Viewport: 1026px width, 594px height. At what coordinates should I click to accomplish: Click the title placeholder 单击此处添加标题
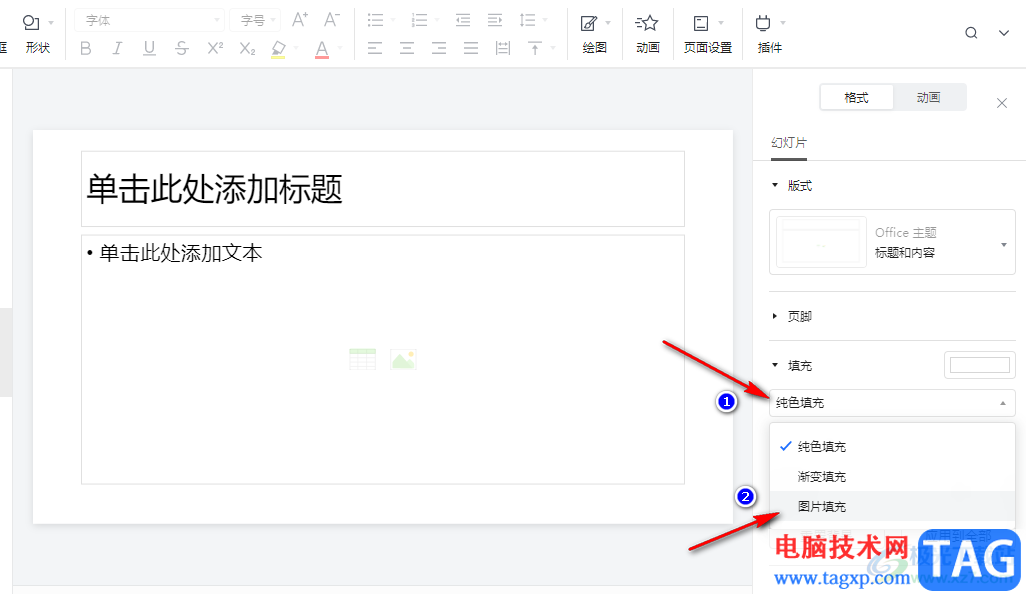(x=383, y=189)
